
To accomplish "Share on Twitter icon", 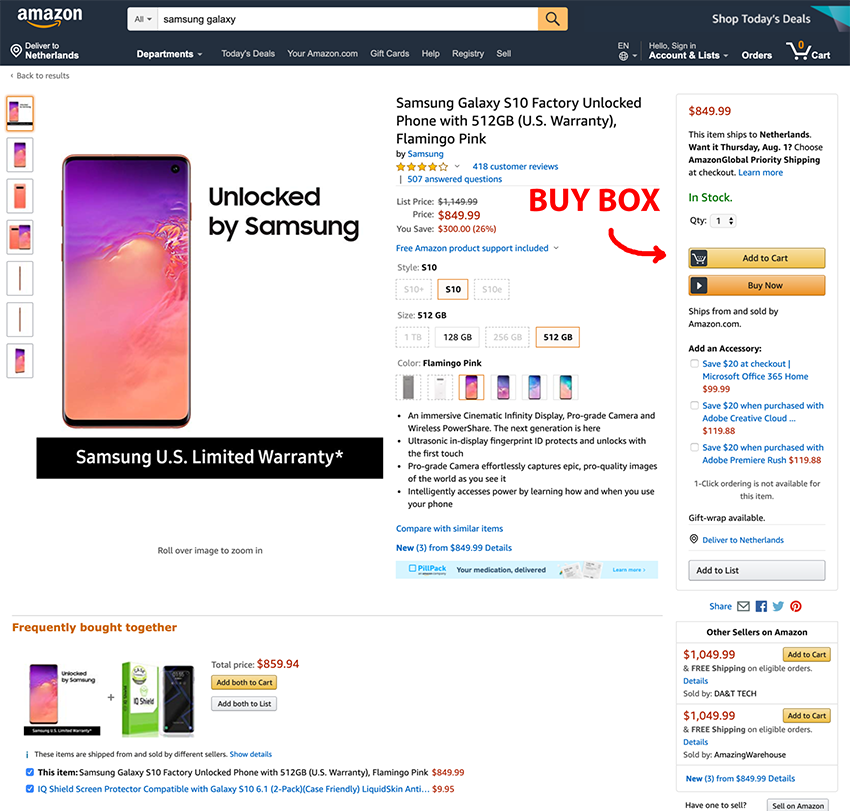I will click(778, 606).
